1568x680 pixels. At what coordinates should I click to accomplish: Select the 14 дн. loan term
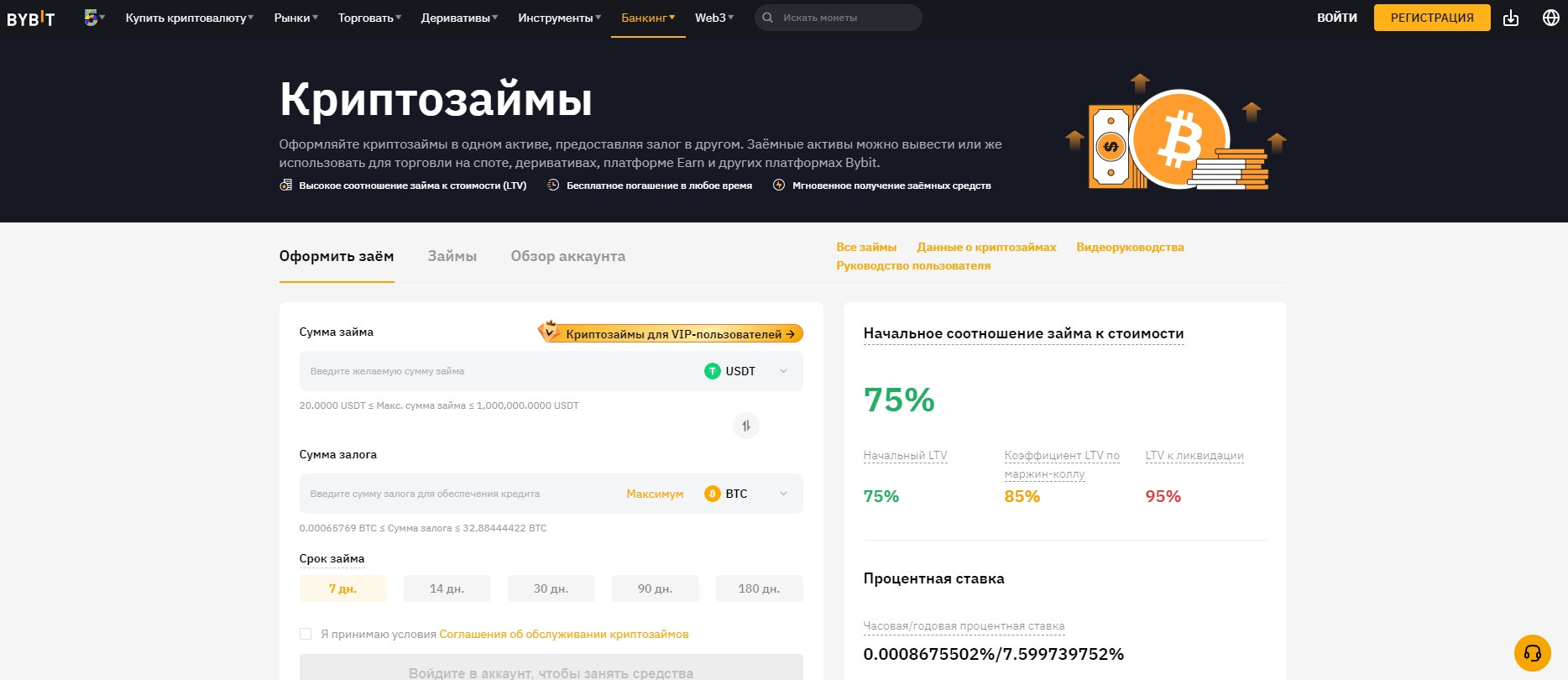point(447,588)
